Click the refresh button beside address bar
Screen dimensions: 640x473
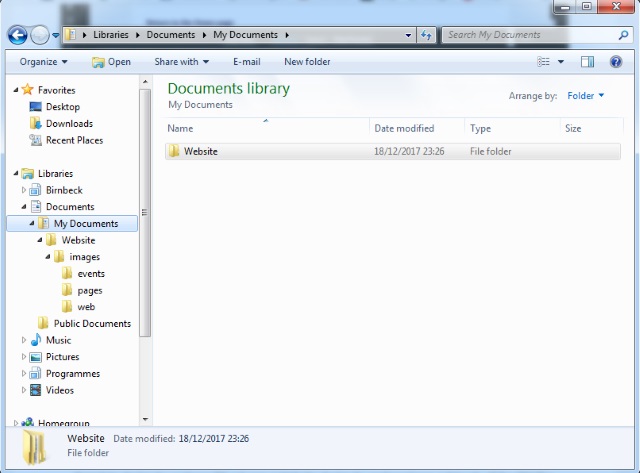coord(425,35)
